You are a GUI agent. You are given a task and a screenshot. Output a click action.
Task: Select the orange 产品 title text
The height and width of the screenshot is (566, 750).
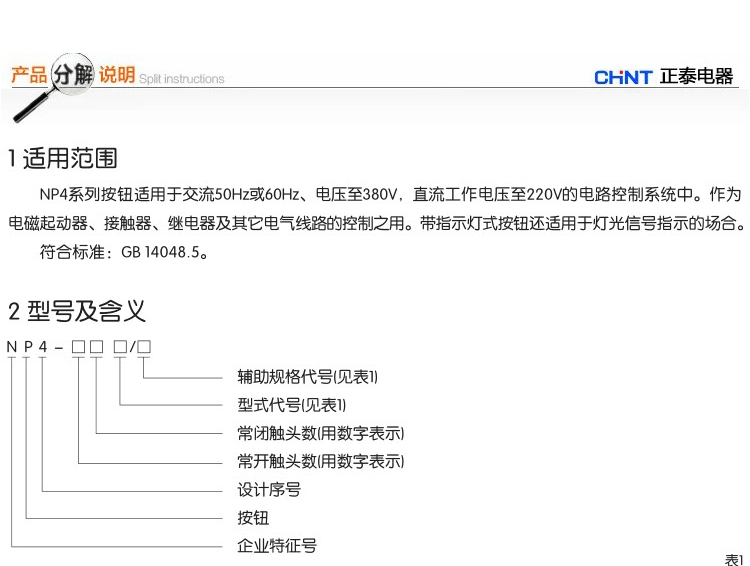28,75
